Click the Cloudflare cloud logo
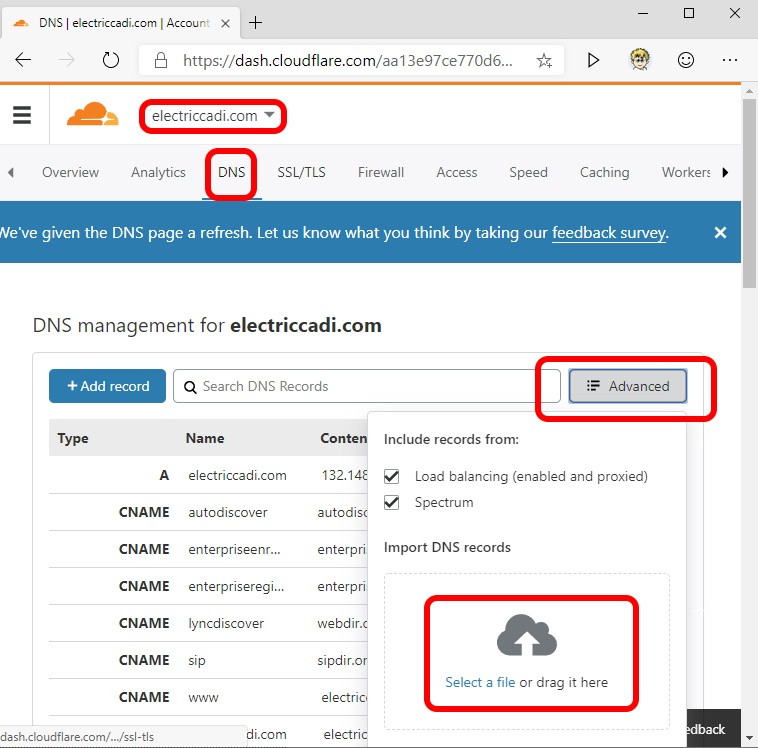 [92, 115]
